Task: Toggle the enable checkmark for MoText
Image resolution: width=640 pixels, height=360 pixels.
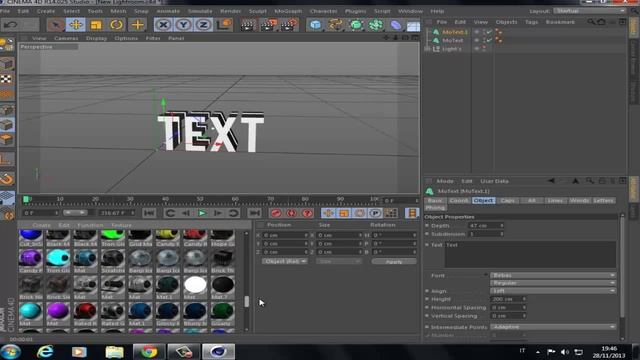Action: pos(489,40)
